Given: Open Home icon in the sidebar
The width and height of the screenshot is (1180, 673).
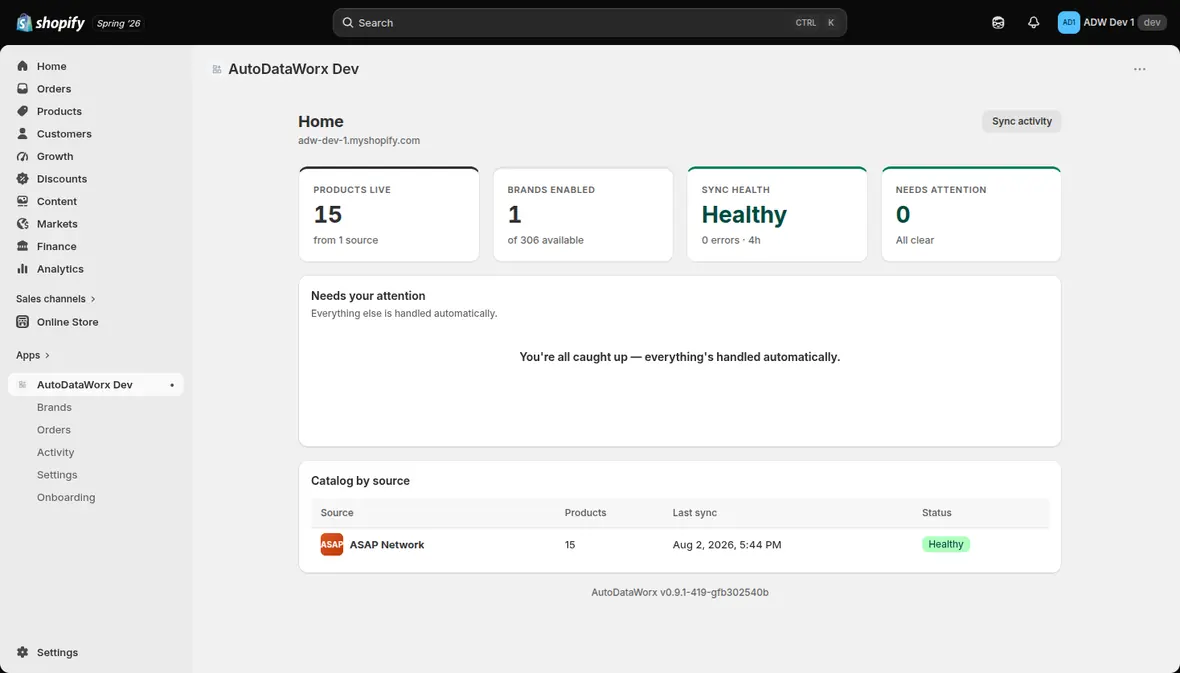Looking at the screenshot, I should click(23, 66).
